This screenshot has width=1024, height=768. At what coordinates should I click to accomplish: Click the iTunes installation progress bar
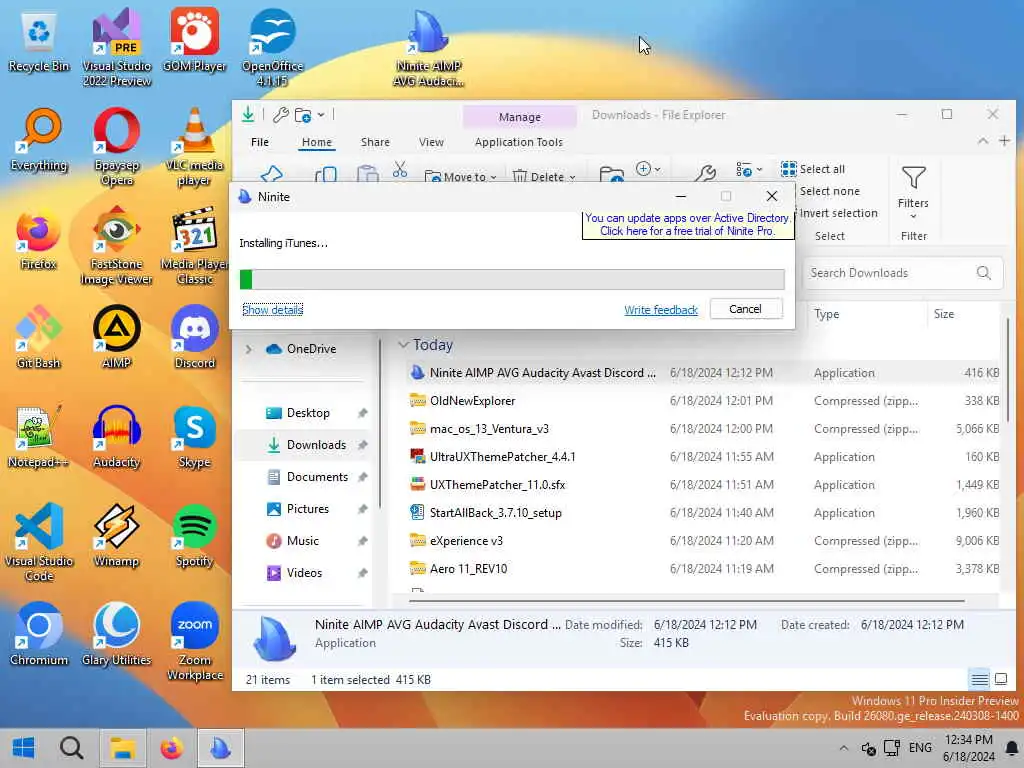[512, 279]
